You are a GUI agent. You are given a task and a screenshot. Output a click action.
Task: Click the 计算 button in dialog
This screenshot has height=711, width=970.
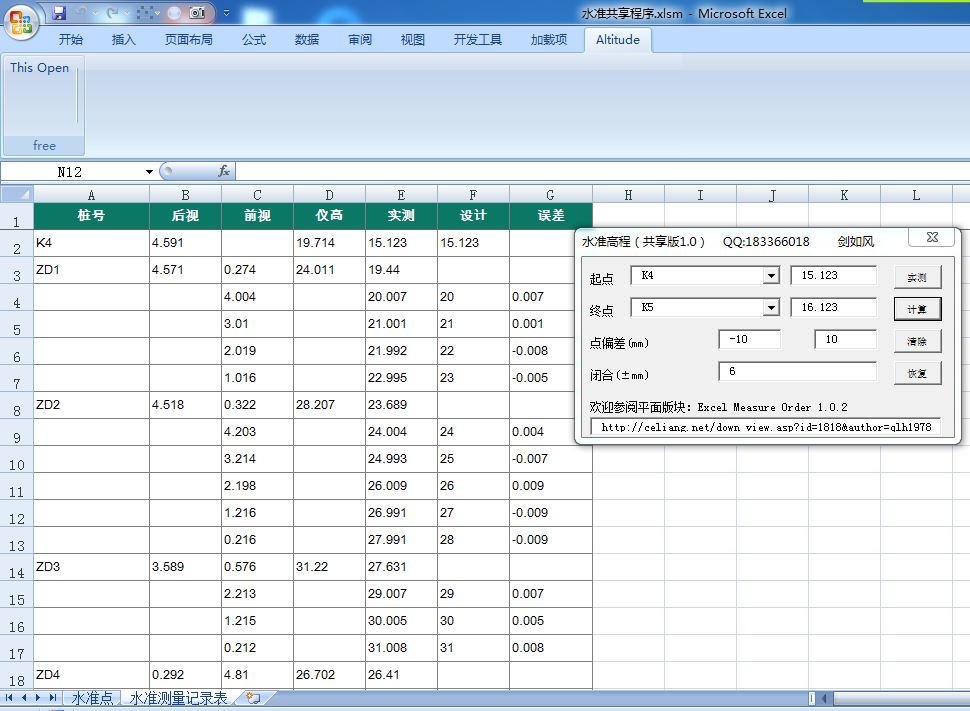point(917,309)
